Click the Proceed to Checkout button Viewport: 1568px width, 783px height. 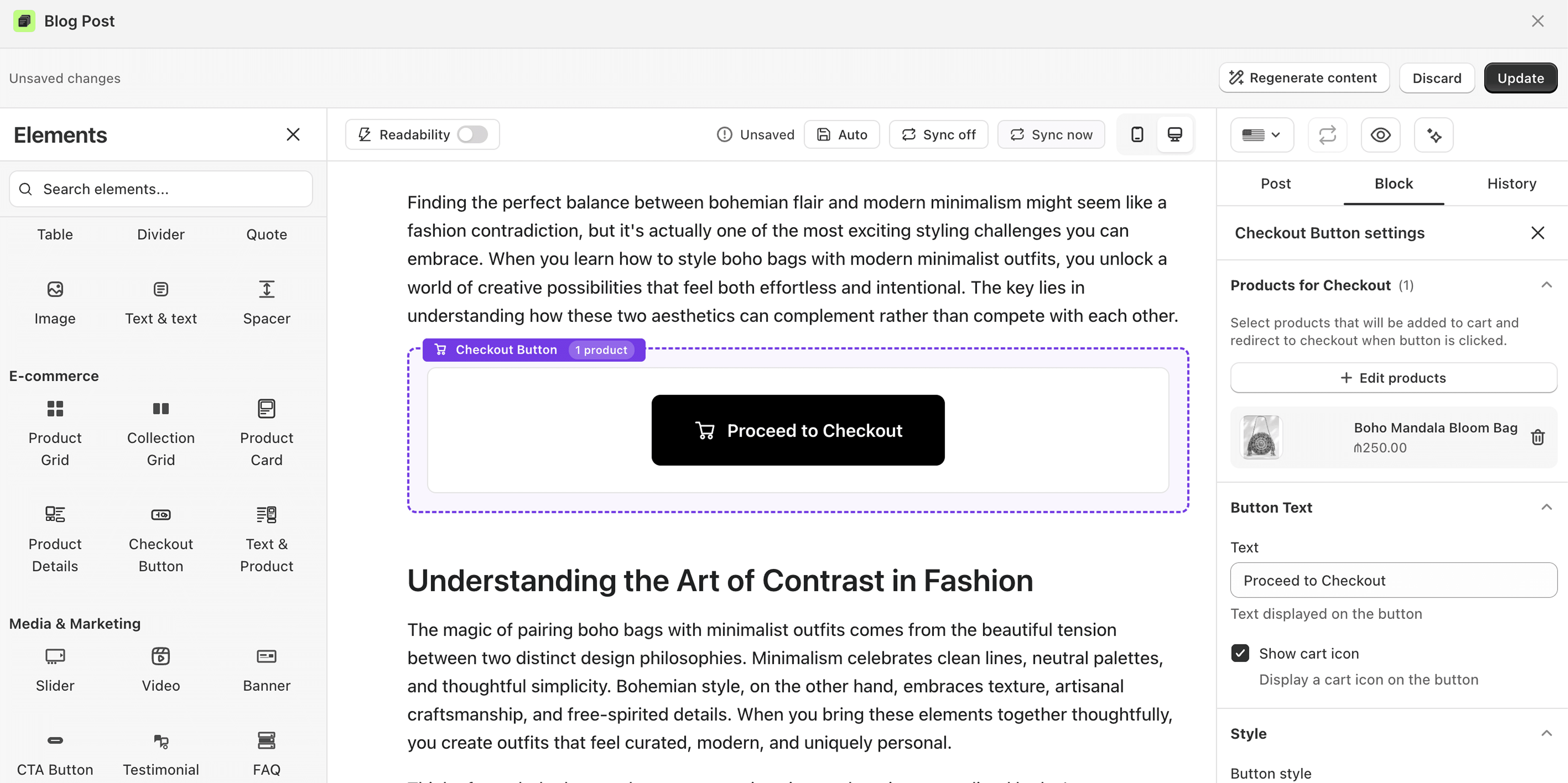tap(798, 430)
